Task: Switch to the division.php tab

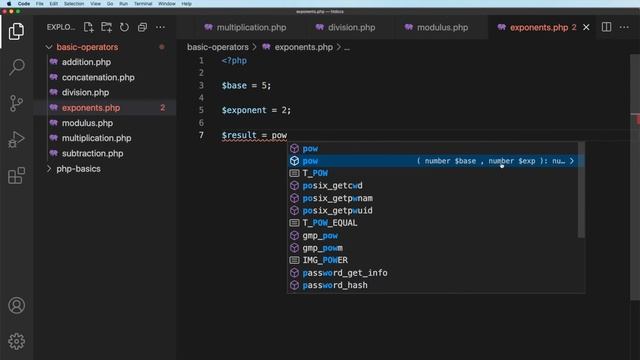Action: point(345,27)
